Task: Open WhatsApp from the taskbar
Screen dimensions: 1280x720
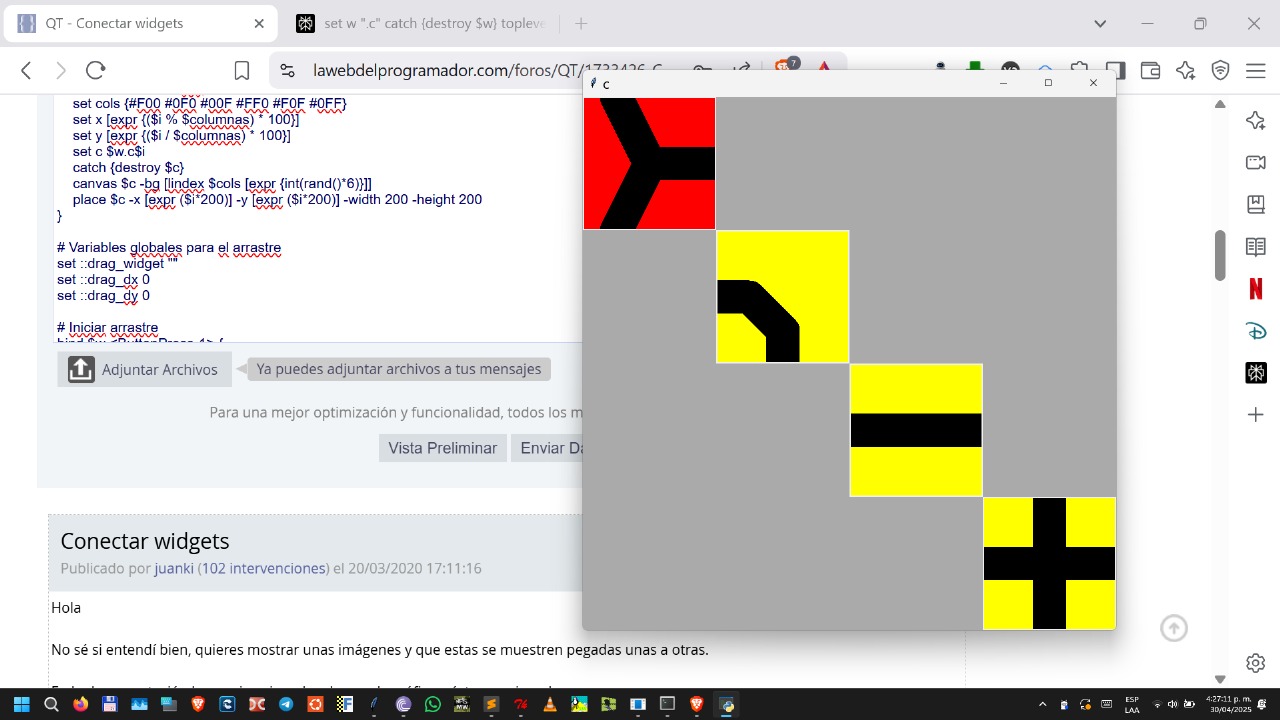Action: click(x=432, y=704)
